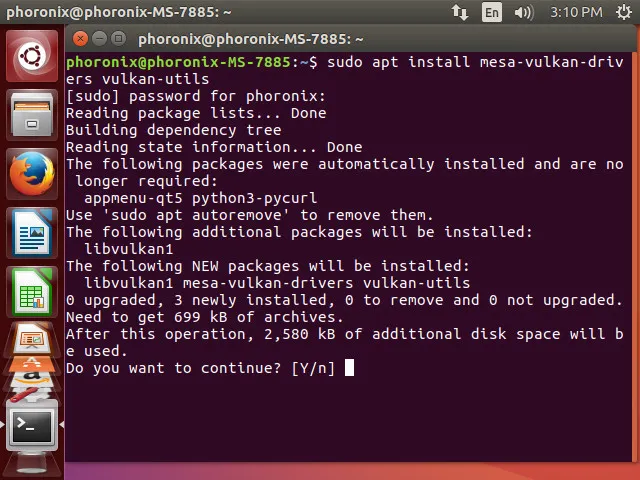This screenshot has height=480, width=640.
Task: Open the Amazon launcher icon
Action: point(32,379)
